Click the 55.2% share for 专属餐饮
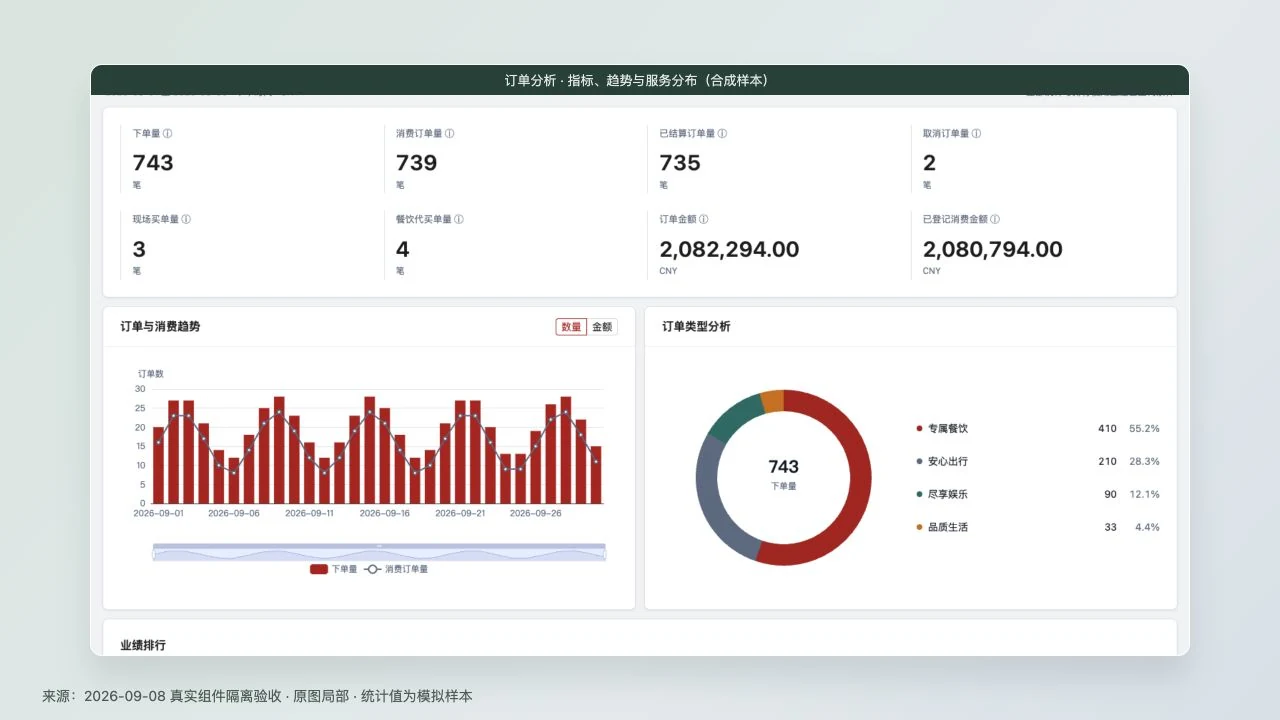The width and height of the screenshot is (1280, 720). click(1144, 428)
